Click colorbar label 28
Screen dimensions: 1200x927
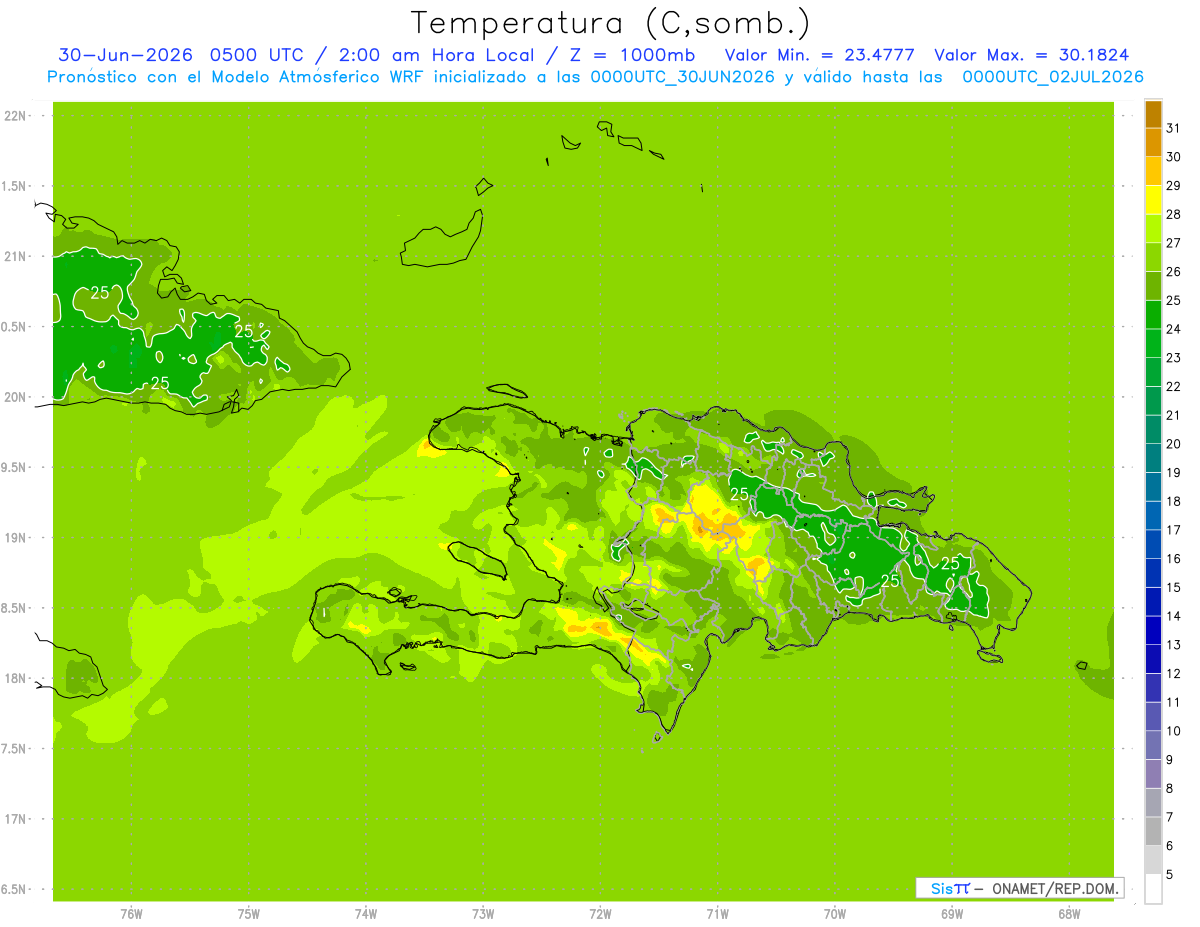coord(1174,214)
